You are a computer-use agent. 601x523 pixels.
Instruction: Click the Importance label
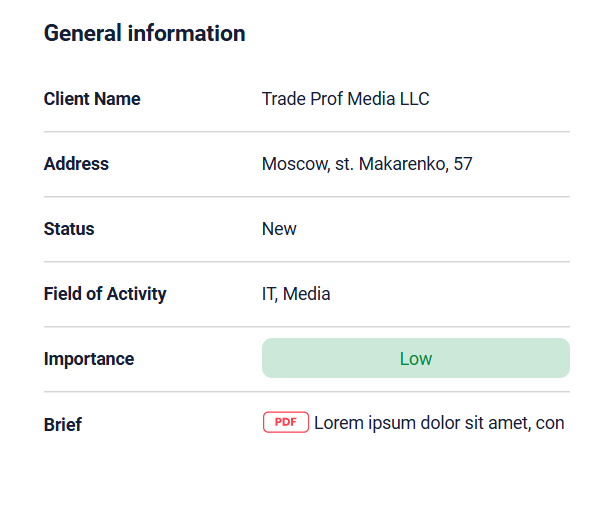click(x=89, y=359)
